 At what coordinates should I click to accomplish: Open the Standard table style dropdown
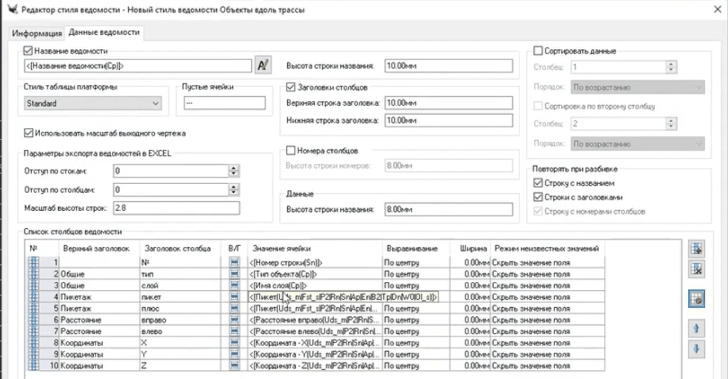(93, 103)
